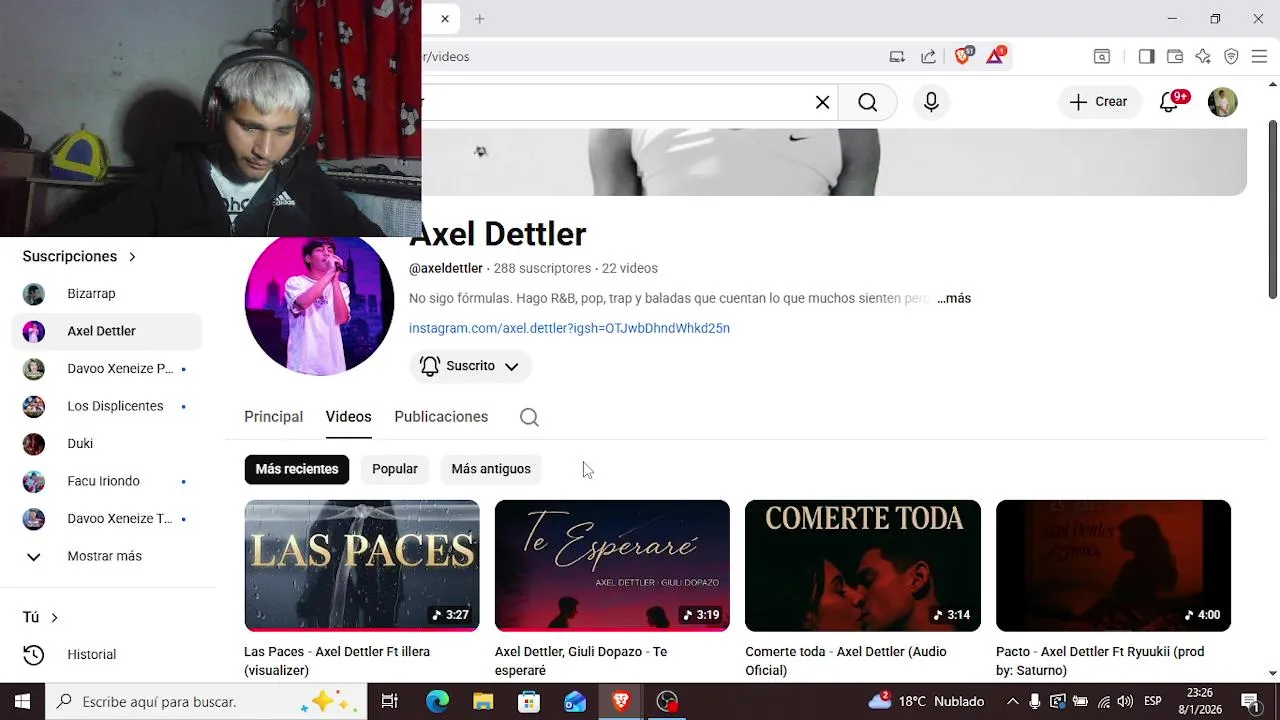Search within the Axel Dettler channel

pyautogui.click(x=529, y=417)
